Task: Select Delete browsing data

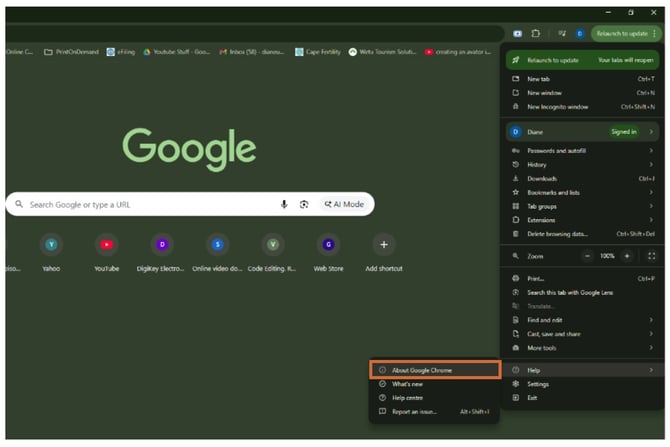Action: click(582, 234)
